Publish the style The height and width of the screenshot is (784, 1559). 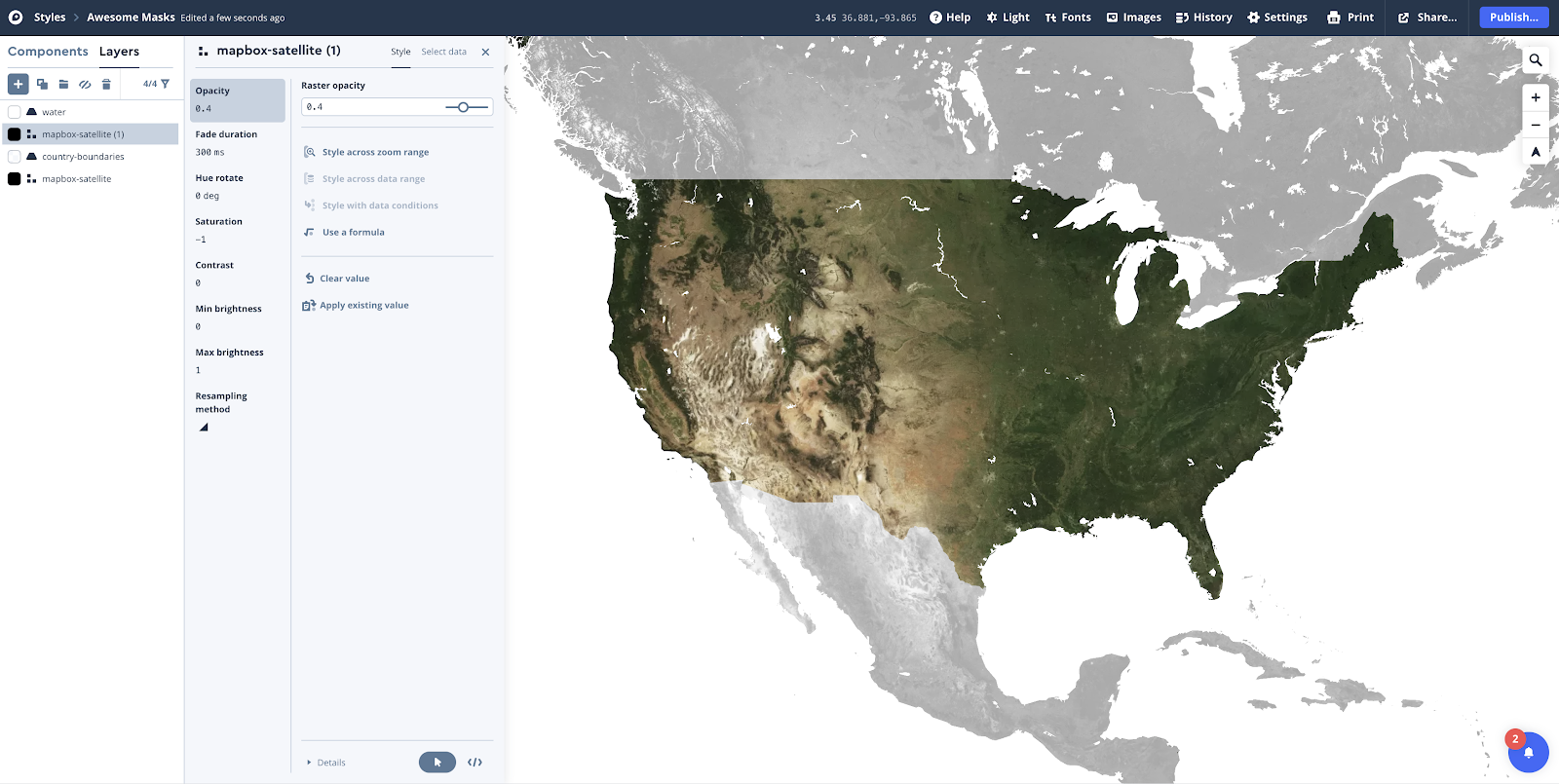point(1513,18)
